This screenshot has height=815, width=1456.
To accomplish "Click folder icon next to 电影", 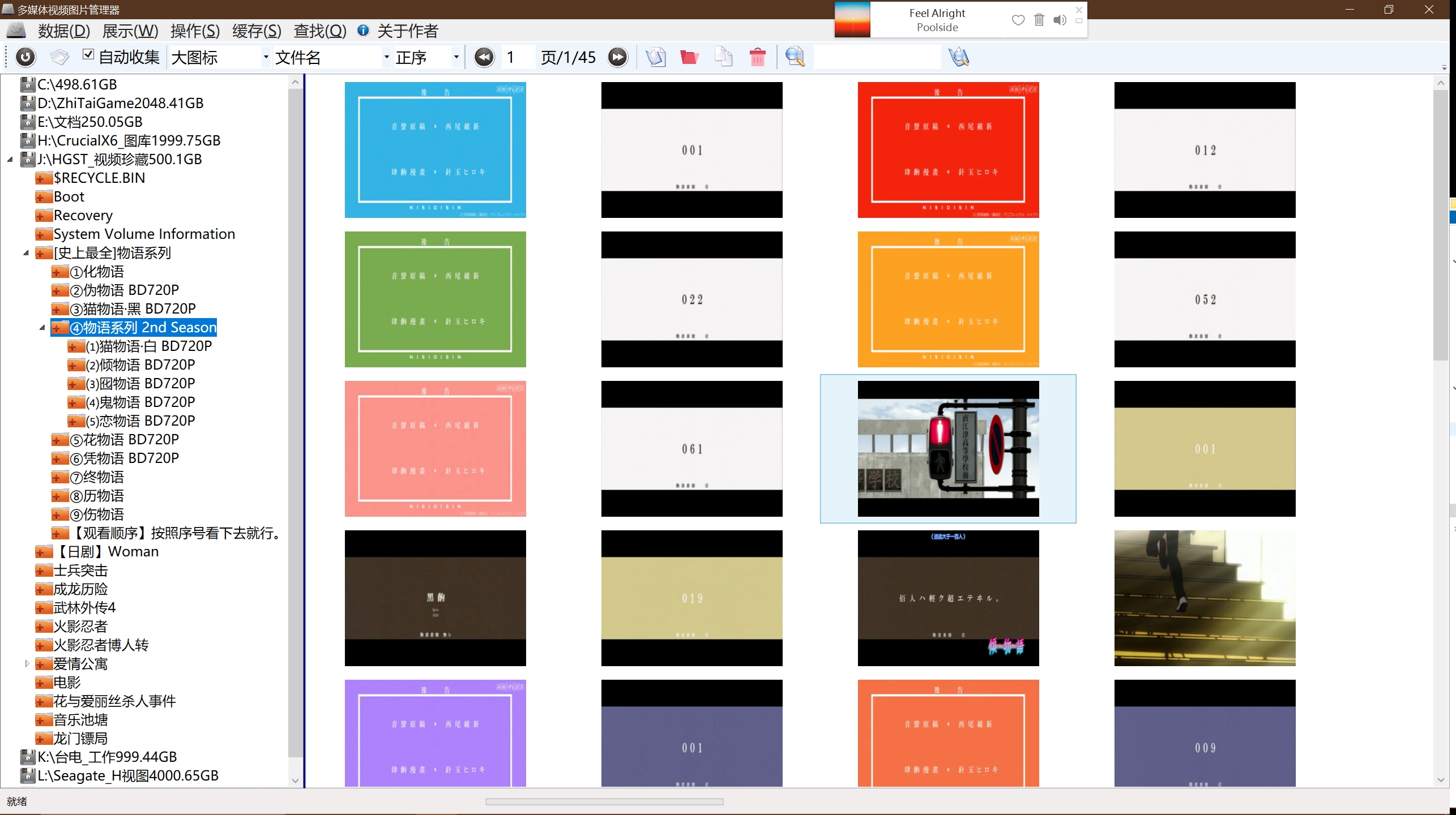I will (x=44, y=683).
